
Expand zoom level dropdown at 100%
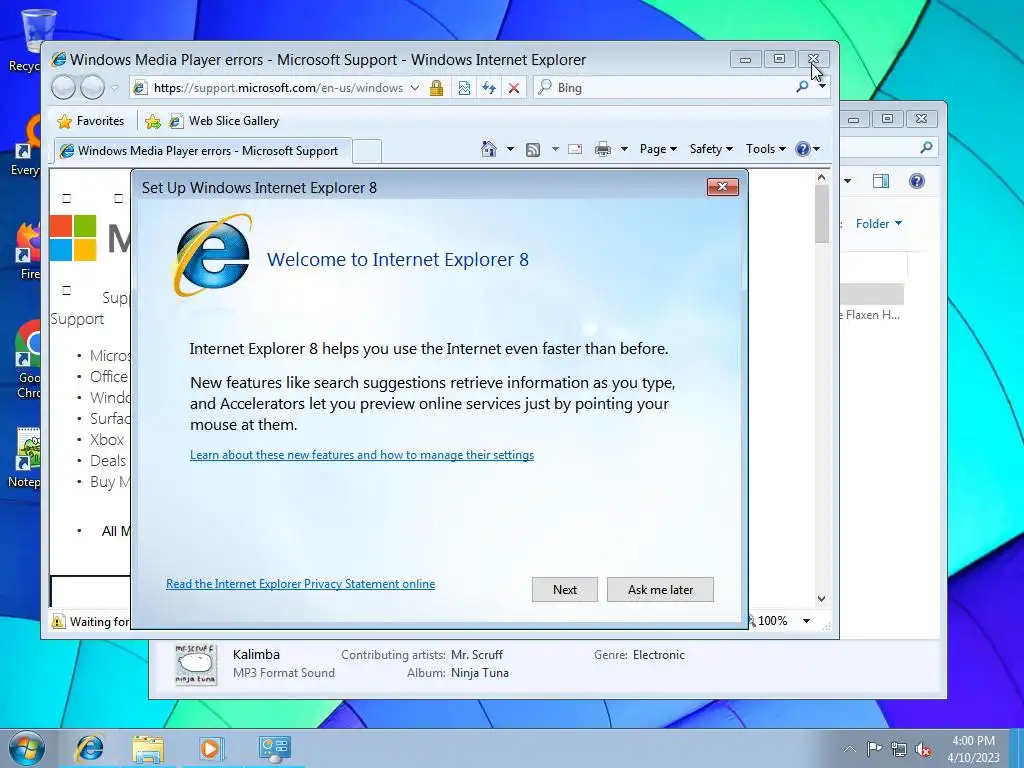pyautogui.click(x=807, y=620)
